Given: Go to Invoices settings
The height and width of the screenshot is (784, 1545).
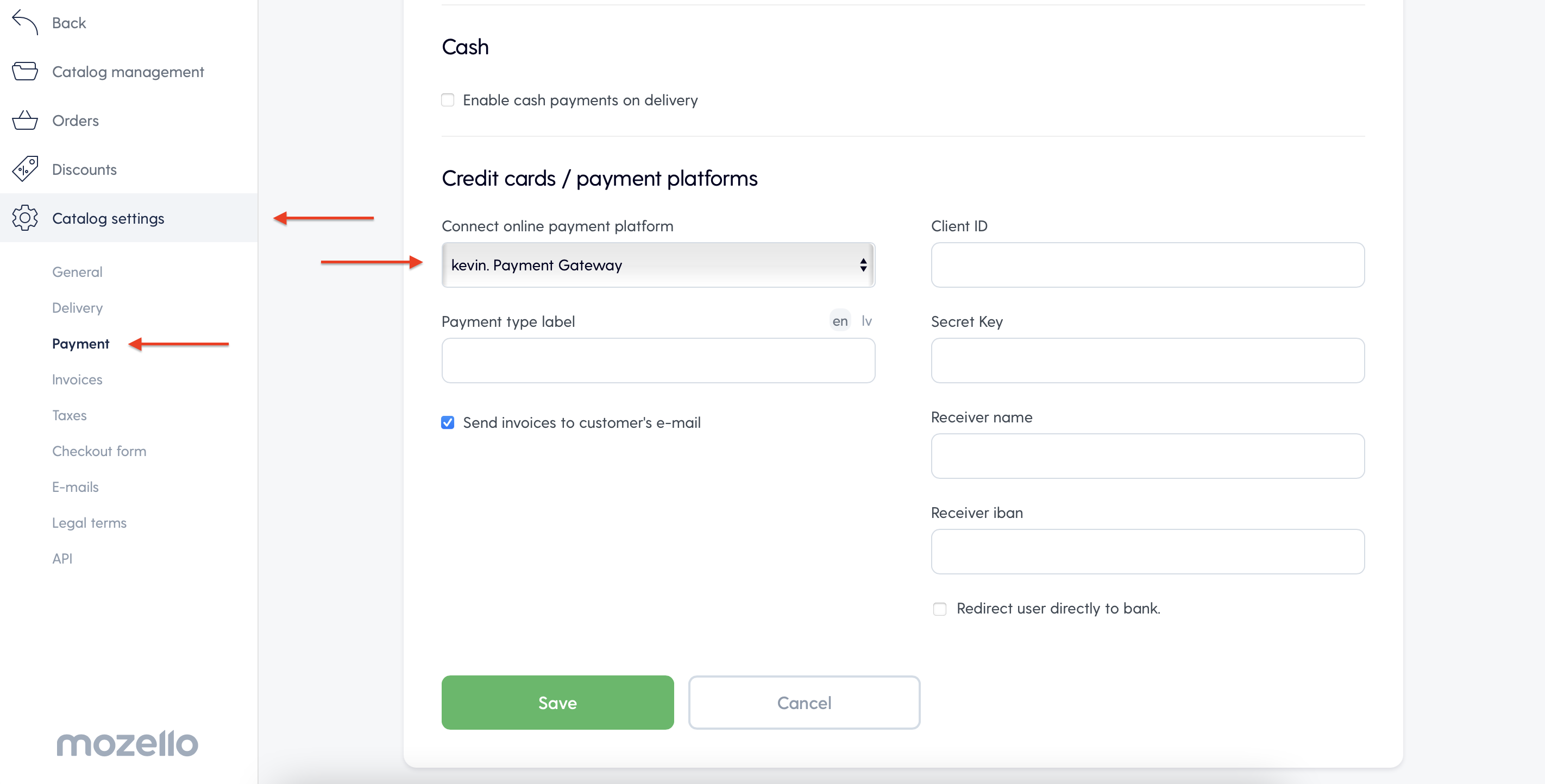Looking at the screenshot, I should (77, 380).
